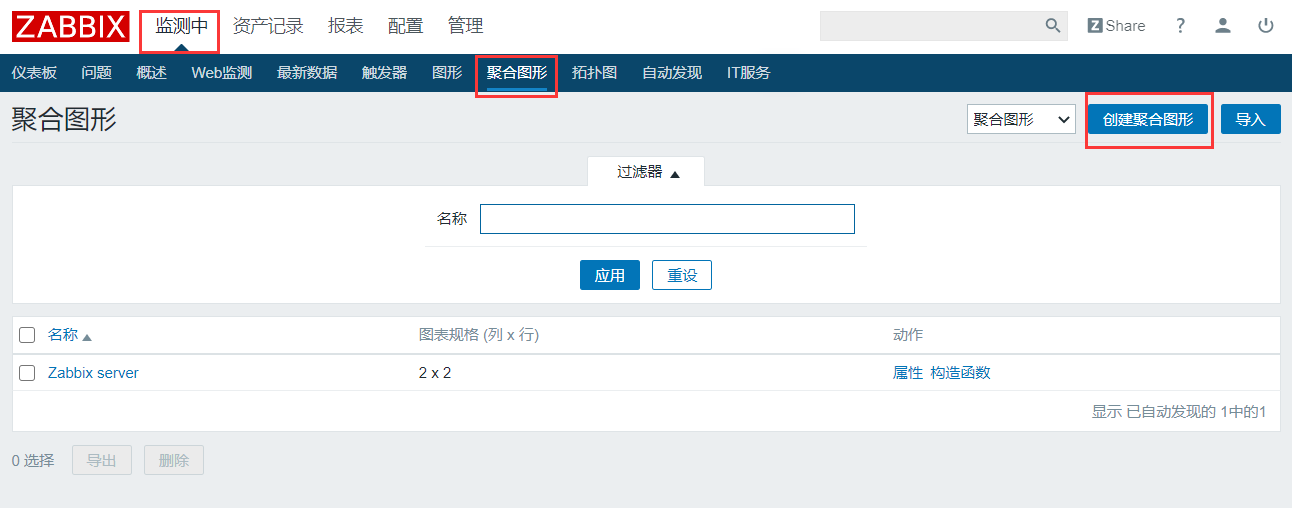Open the 配置 top menu
This screenshot has width=1292, height=508.
click(406, 26)
